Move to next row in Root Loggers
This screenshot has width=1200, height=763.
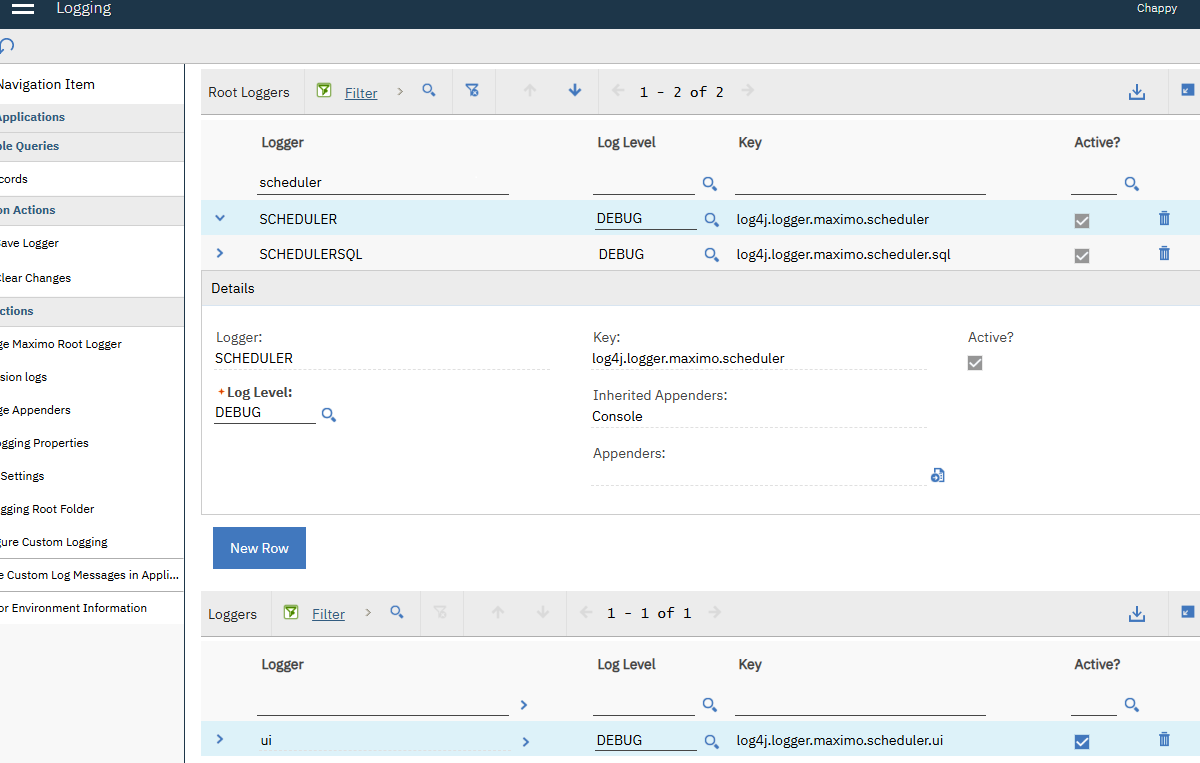(x=575, y=90)
